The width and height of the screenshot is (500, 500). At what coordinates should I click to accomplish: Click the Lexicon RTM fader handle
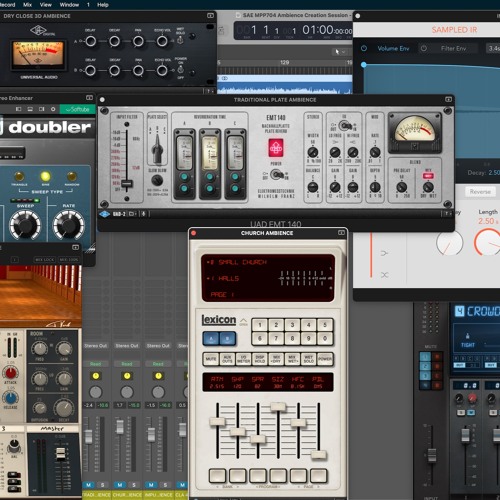[217, 421]
